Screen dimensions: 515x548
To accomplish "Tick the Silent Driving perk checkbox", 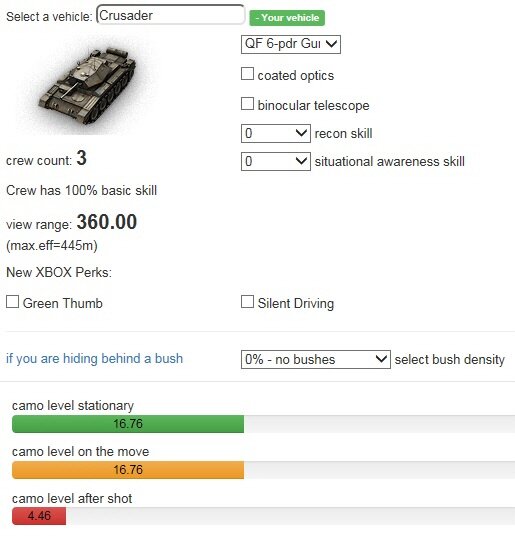I will pyautogui.click(x=247, y=302).
